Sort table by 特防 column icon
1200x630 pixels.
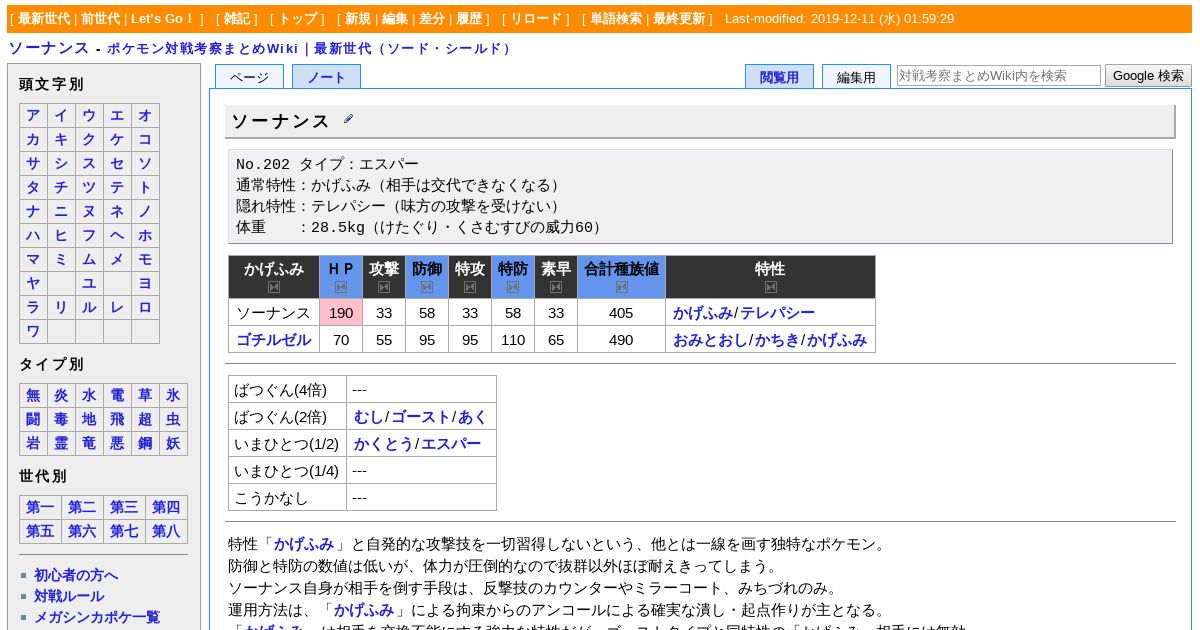coord(513,287)
